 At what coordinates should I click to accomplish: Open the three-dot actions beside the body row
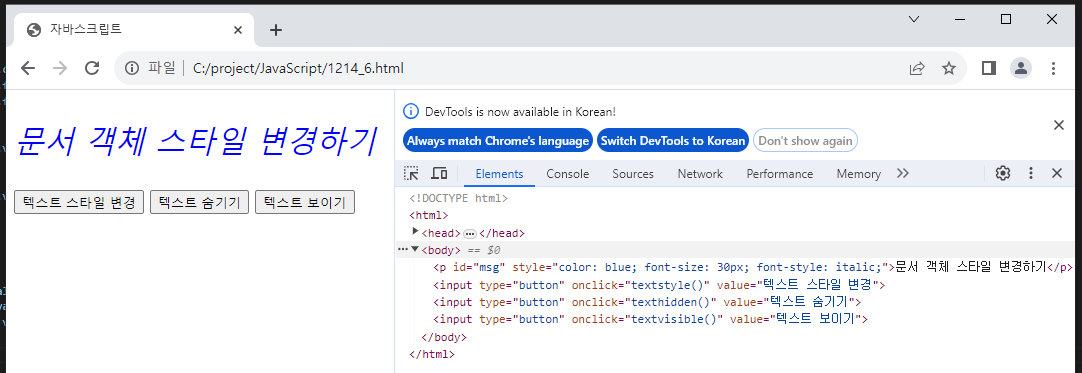[403, 250]
